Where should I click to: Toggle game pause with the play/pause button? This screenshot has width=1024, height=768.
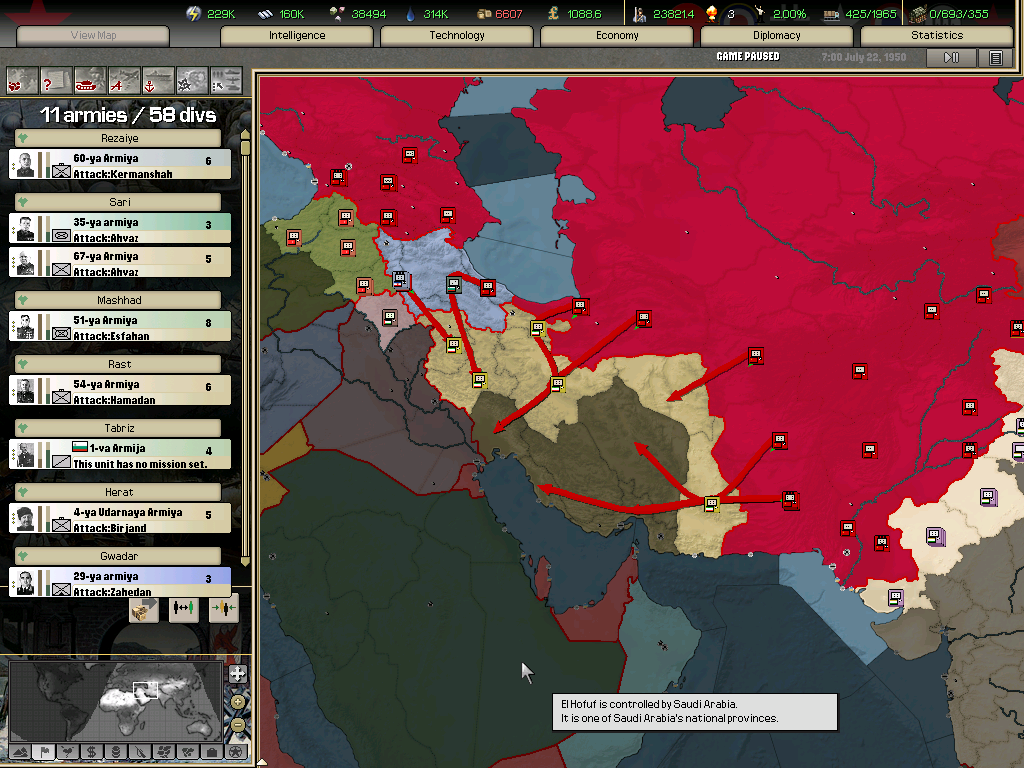click(x=951, y=58)
